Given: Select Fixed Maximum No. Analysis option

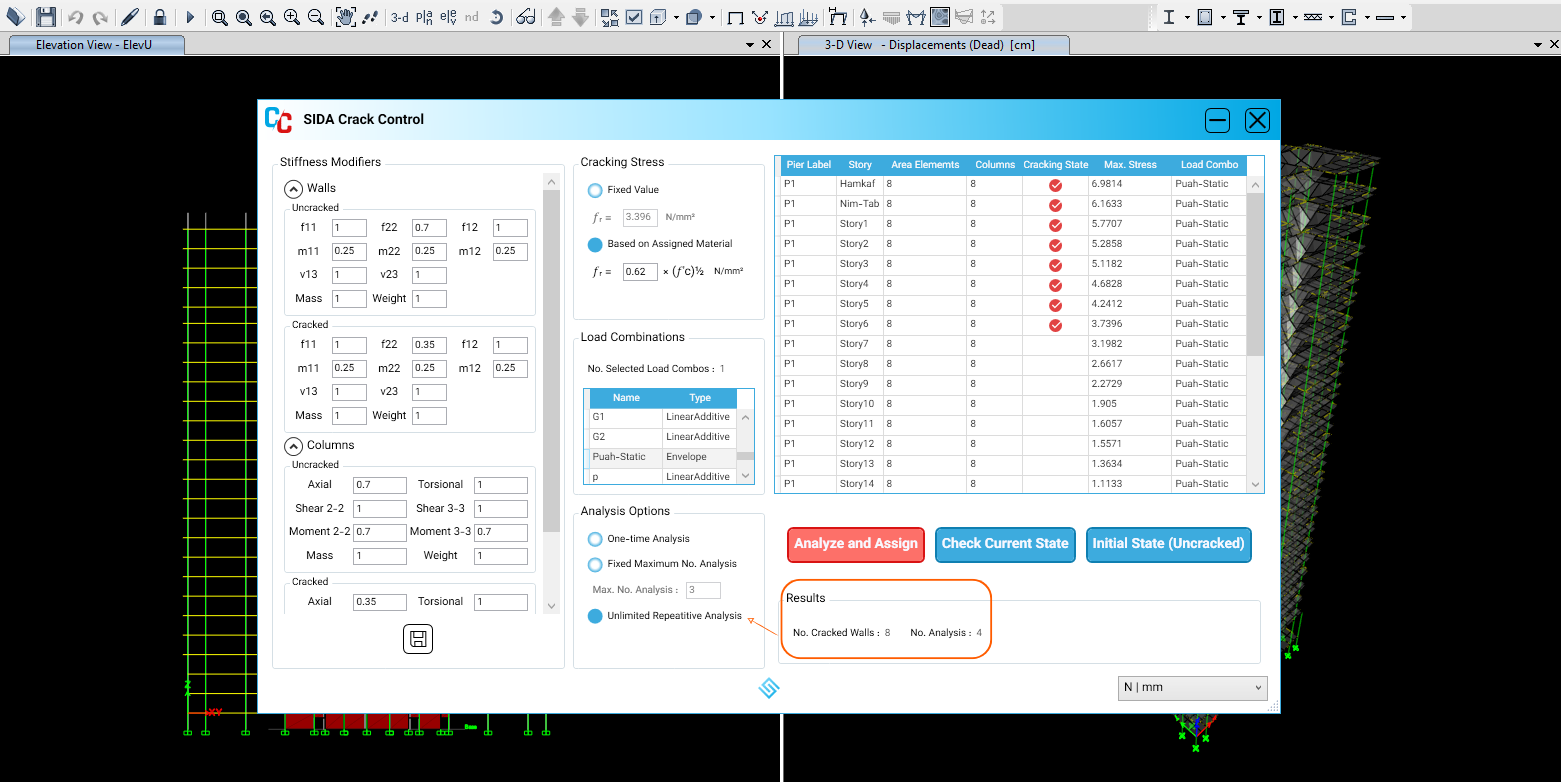Looking at the screenshot, I should coord(595,564).
